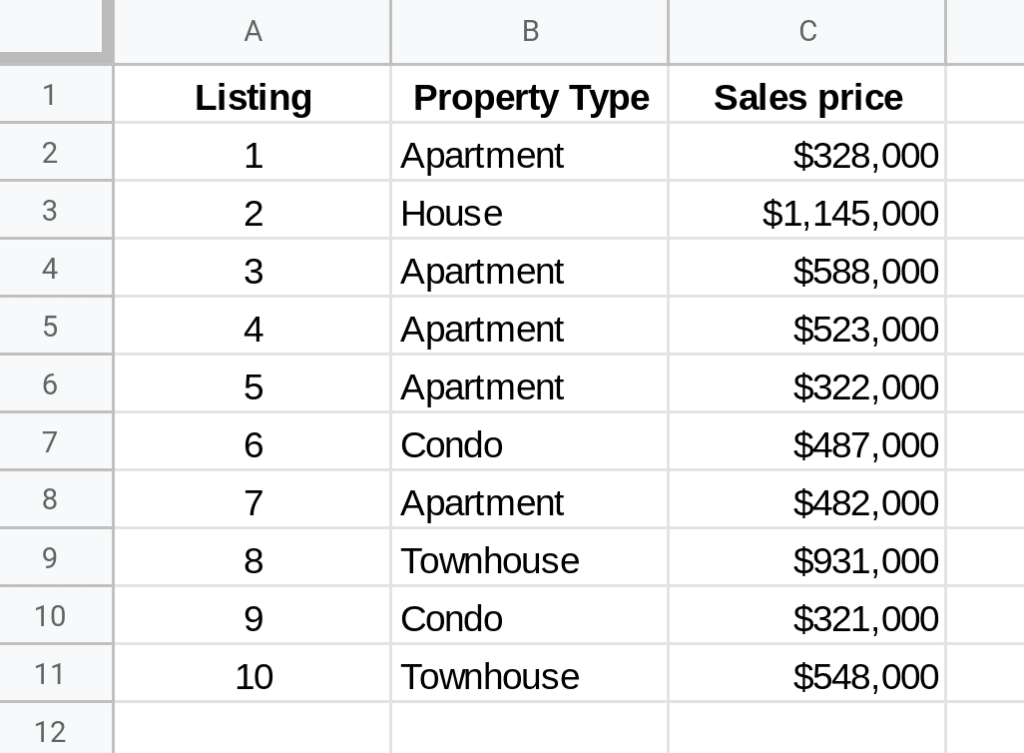Select empty cell B12
1024x753 pixels.
coord(530,729)
